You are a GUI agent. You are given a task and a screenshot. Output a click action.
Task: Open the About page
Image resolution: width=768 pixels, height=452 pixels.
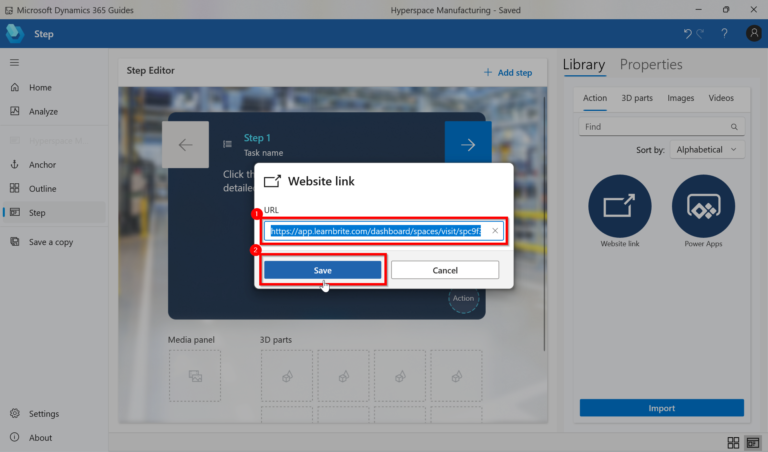[x=40, y=438]
